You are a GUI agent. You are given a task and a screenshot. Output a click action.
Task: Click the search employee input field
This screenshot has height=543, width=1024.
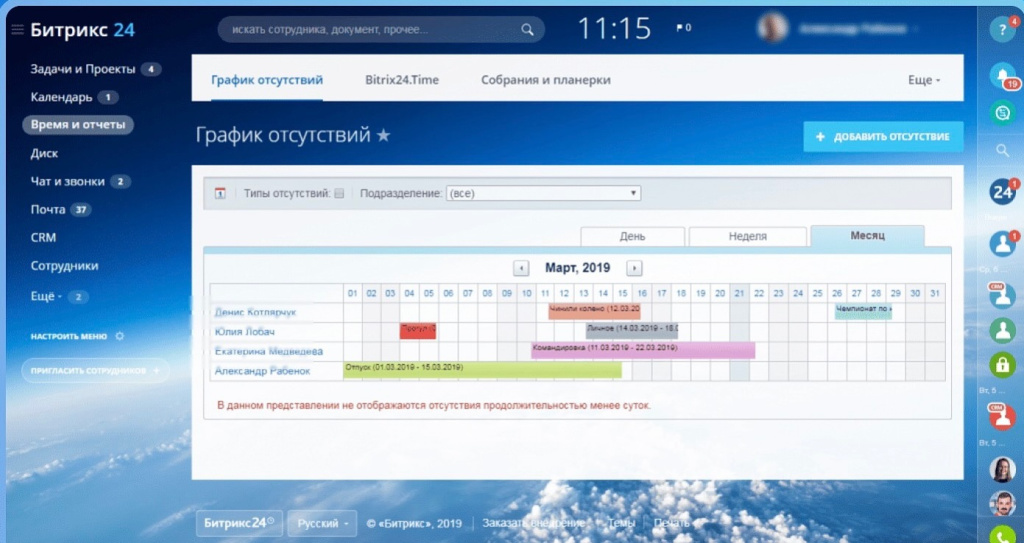point(380,29)
